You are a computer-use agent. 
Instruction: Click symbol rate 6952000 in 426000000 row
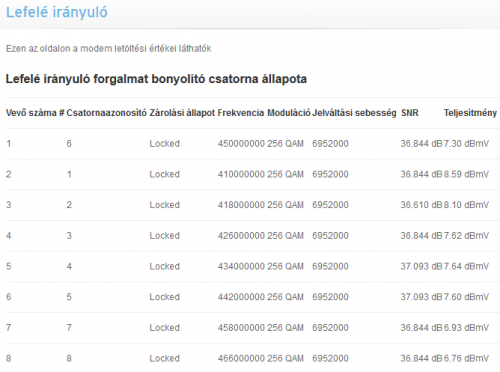coord(330,236)
